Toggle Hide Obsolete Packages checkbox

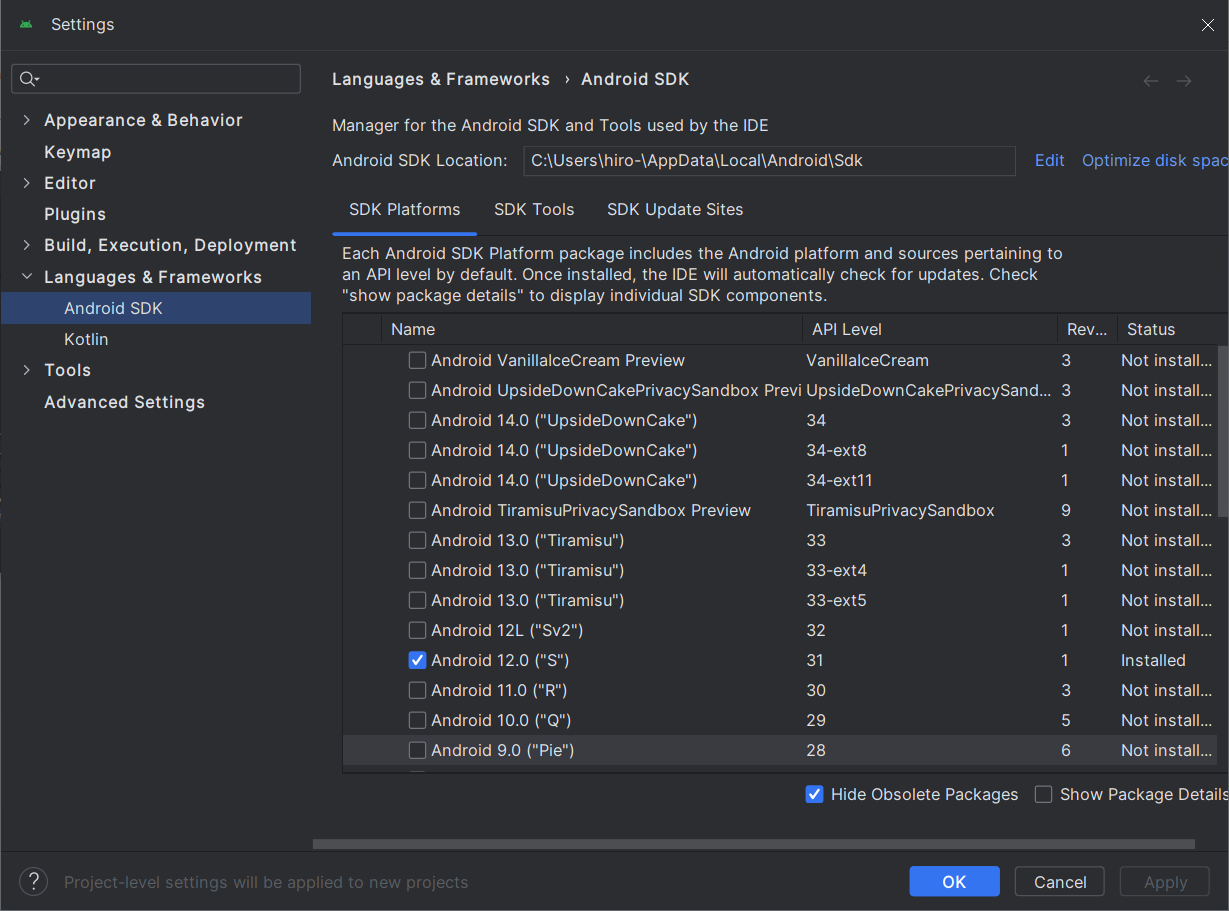tap(815, 794)
